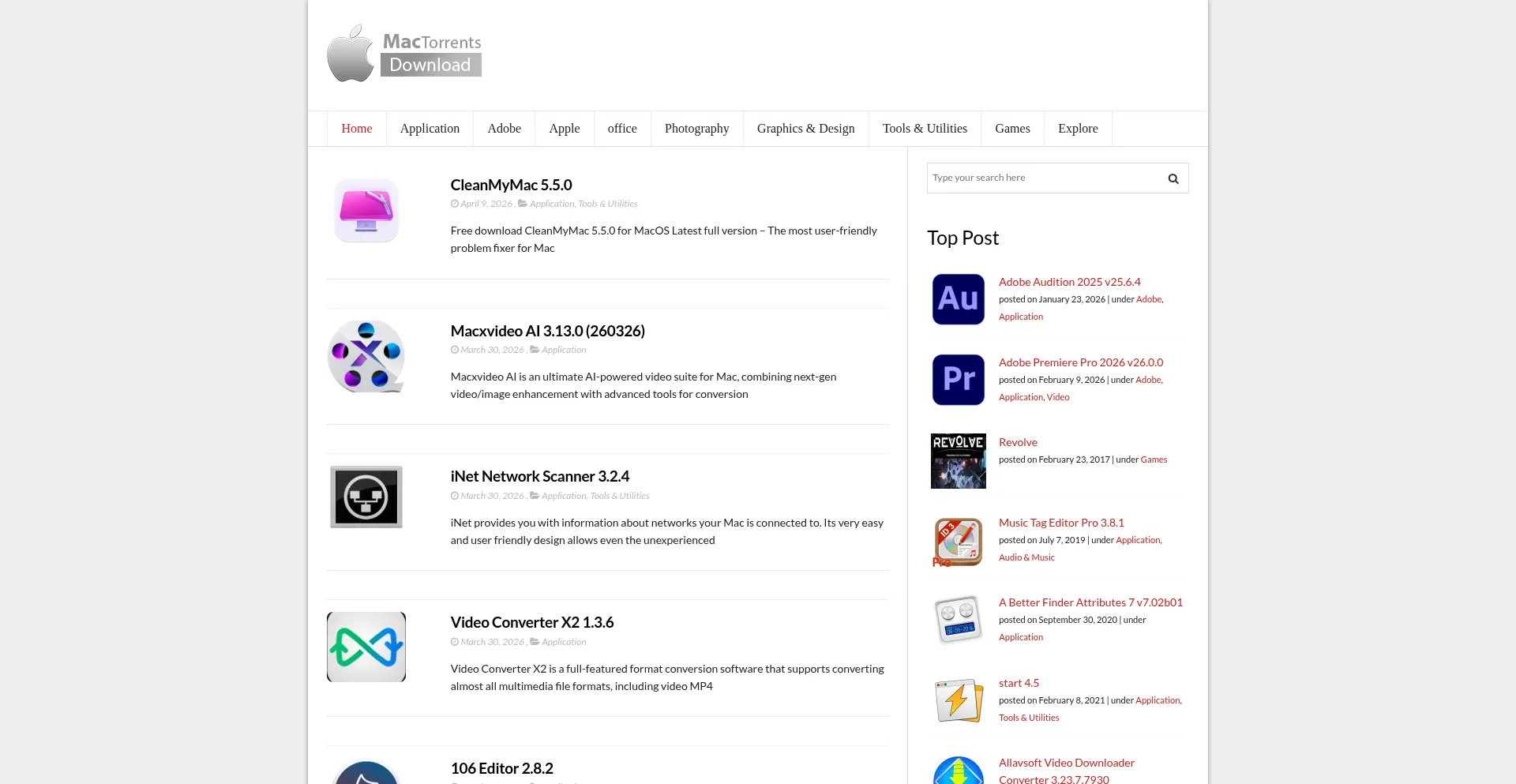Open A Better Finder Attributes 7 link
This screenshot has width=1516, height=784.
point(1090,602)
